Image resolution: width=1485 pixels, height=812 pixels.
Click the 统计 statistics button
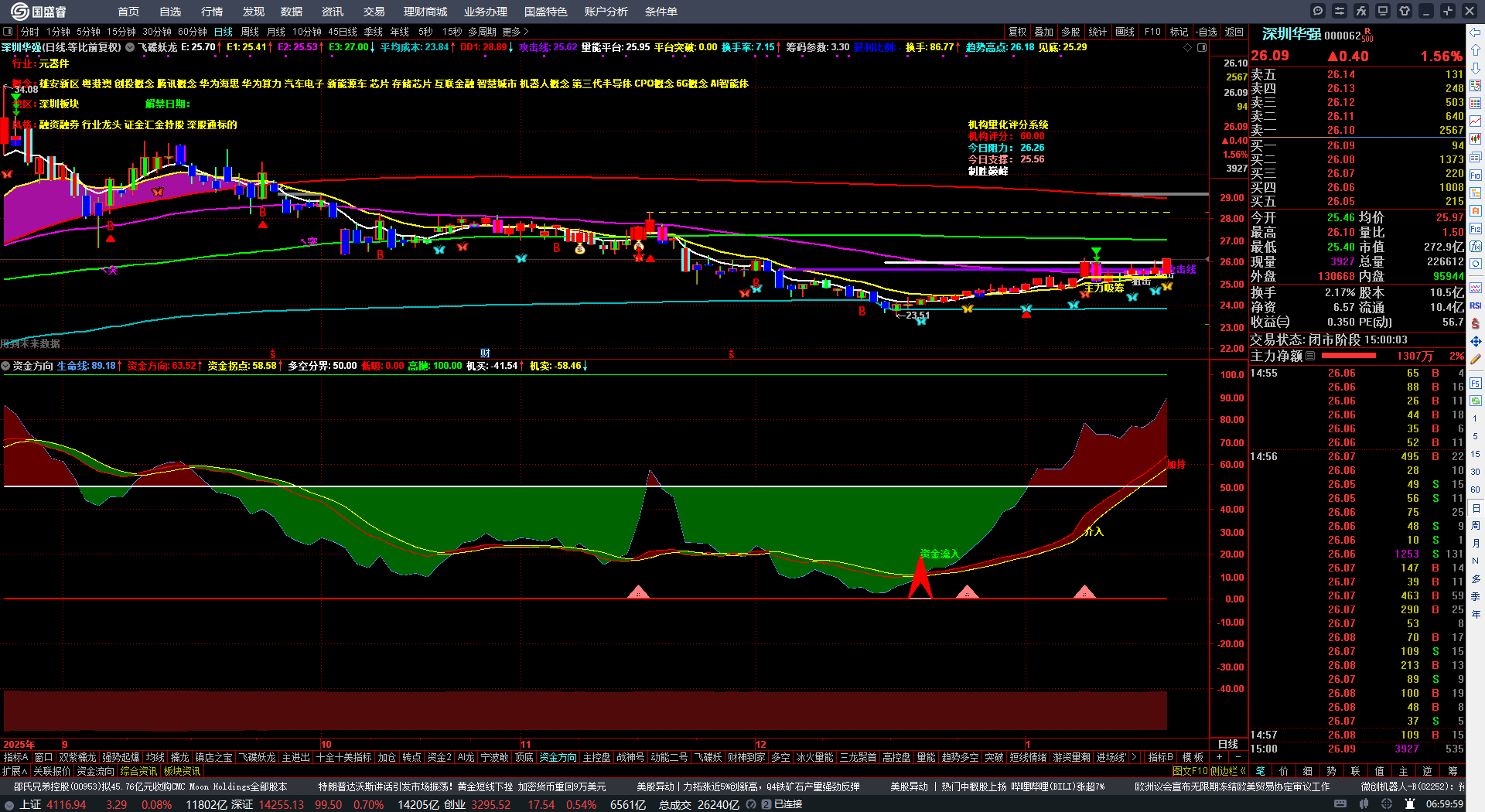click(x=1098, y=32)
